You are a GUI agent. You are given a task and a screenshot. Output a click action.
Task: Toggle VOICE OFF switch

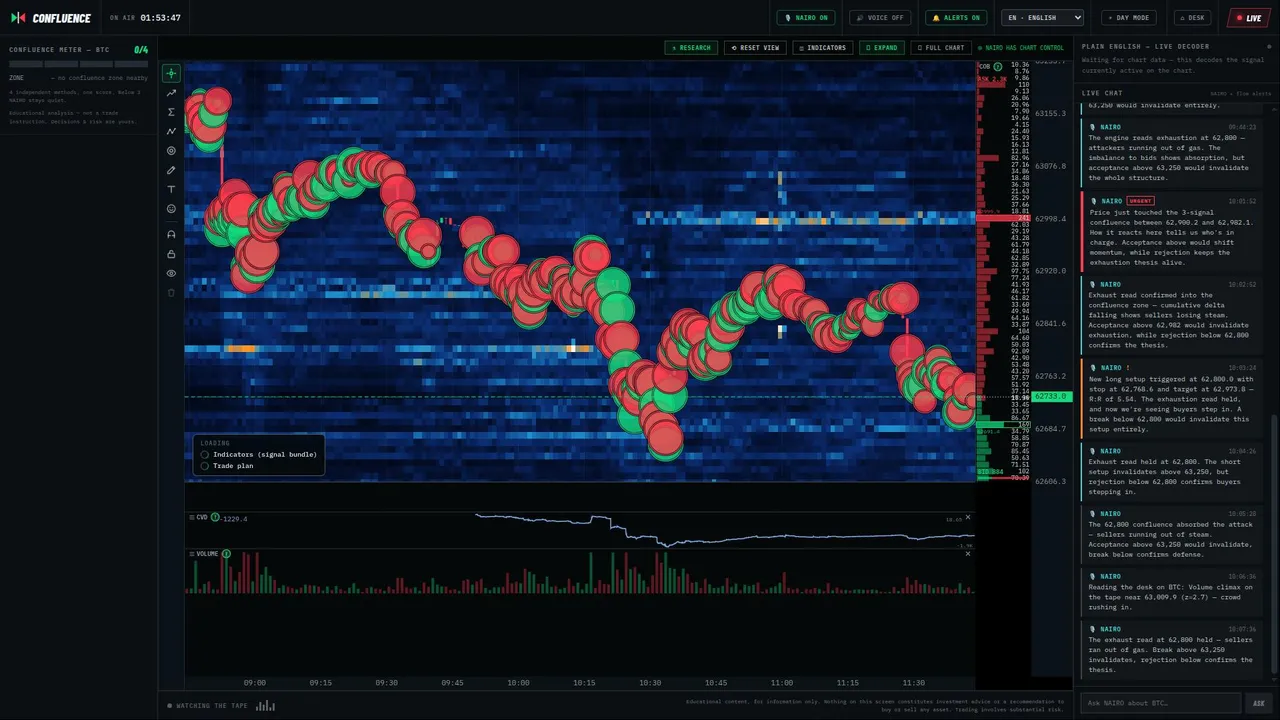click(880, 18)
